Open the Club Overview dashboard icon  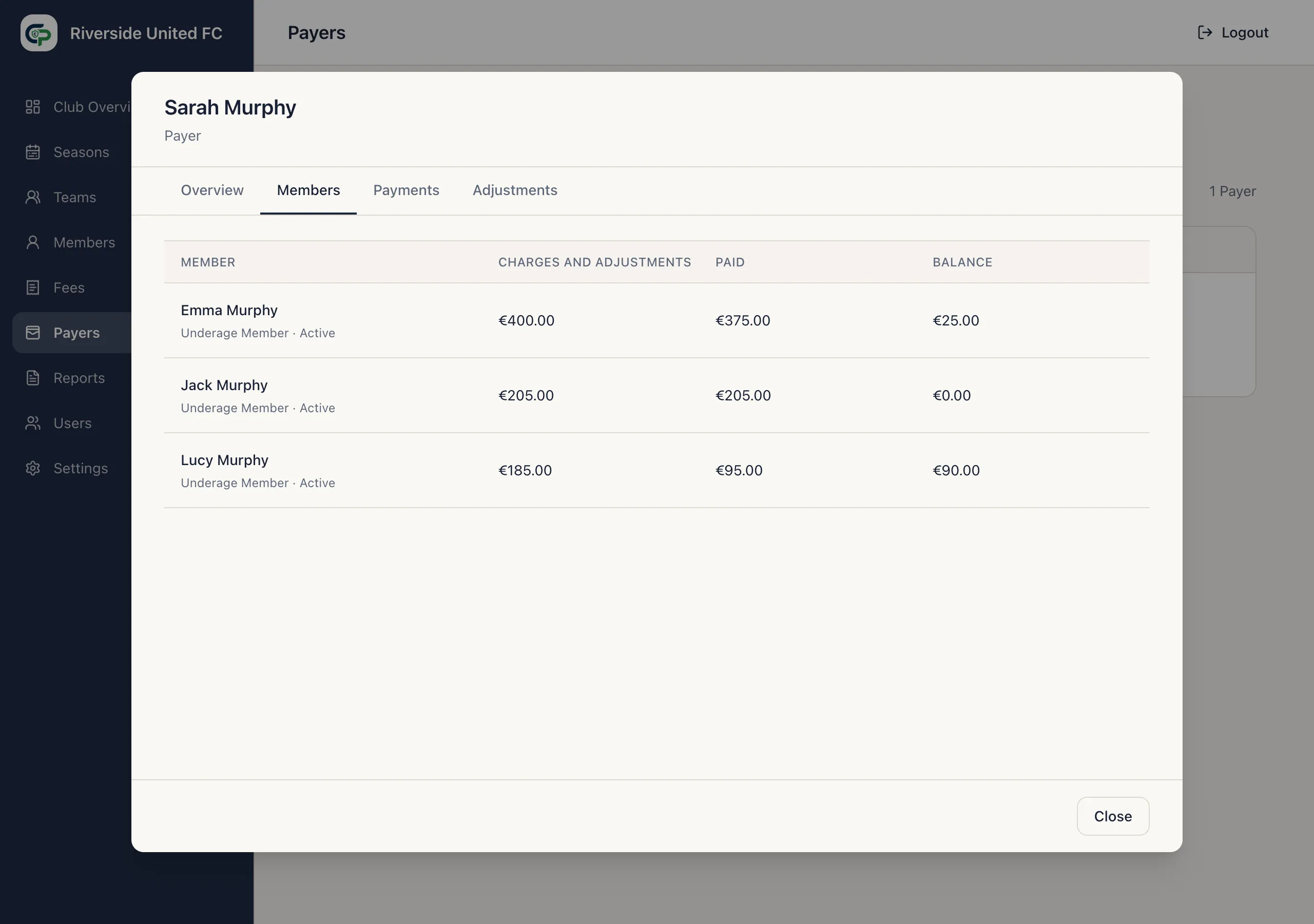[33, 107]
